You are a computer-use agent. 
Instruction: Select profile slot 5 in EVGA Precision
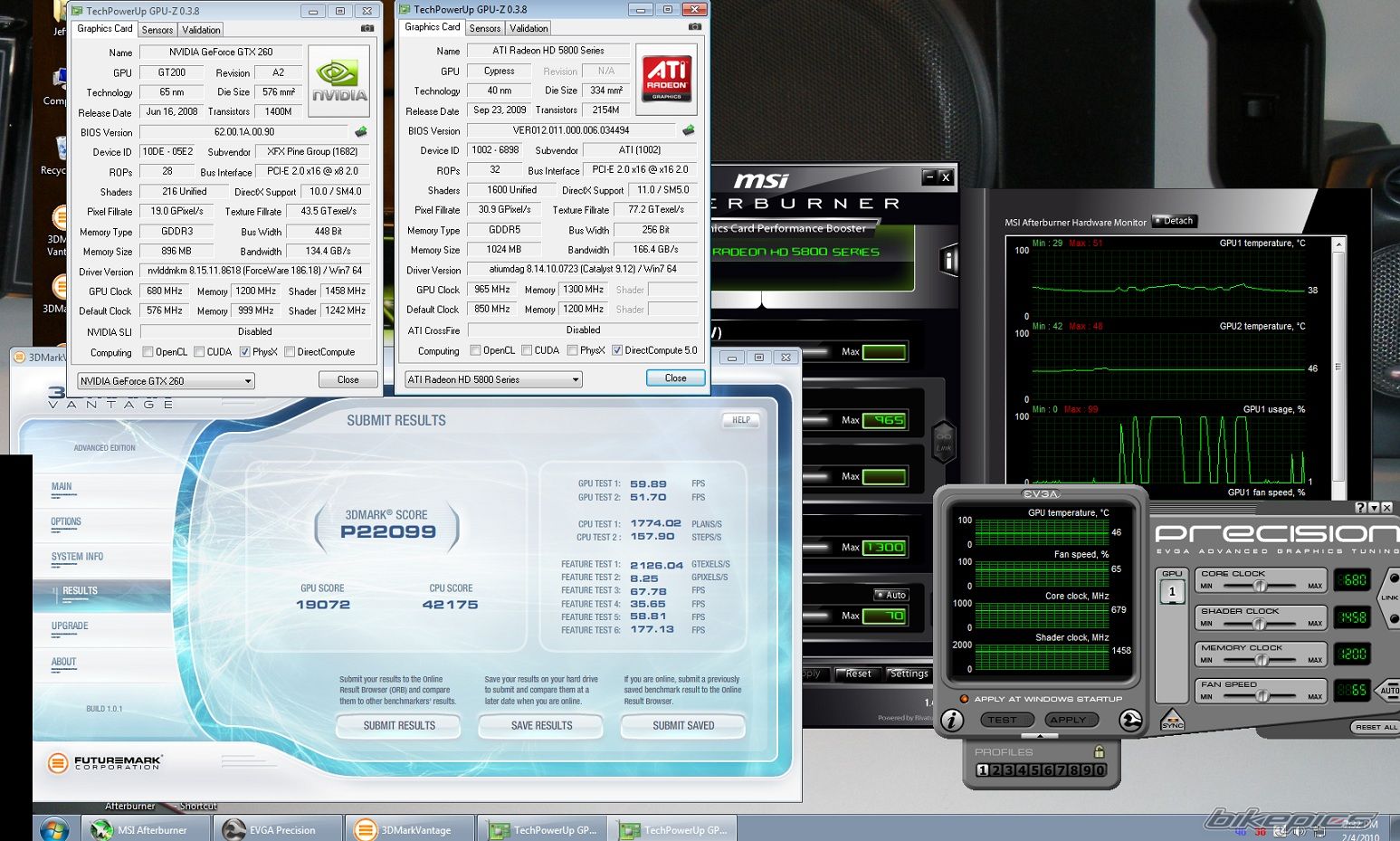[1035, 770]
